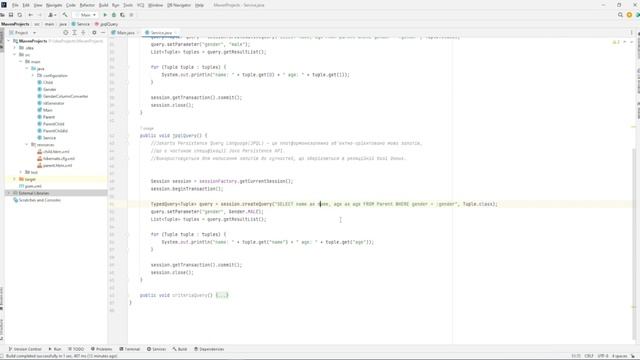640x360 pixels.
Task: Open the Run tool window
Action: (x=55, y=349)
